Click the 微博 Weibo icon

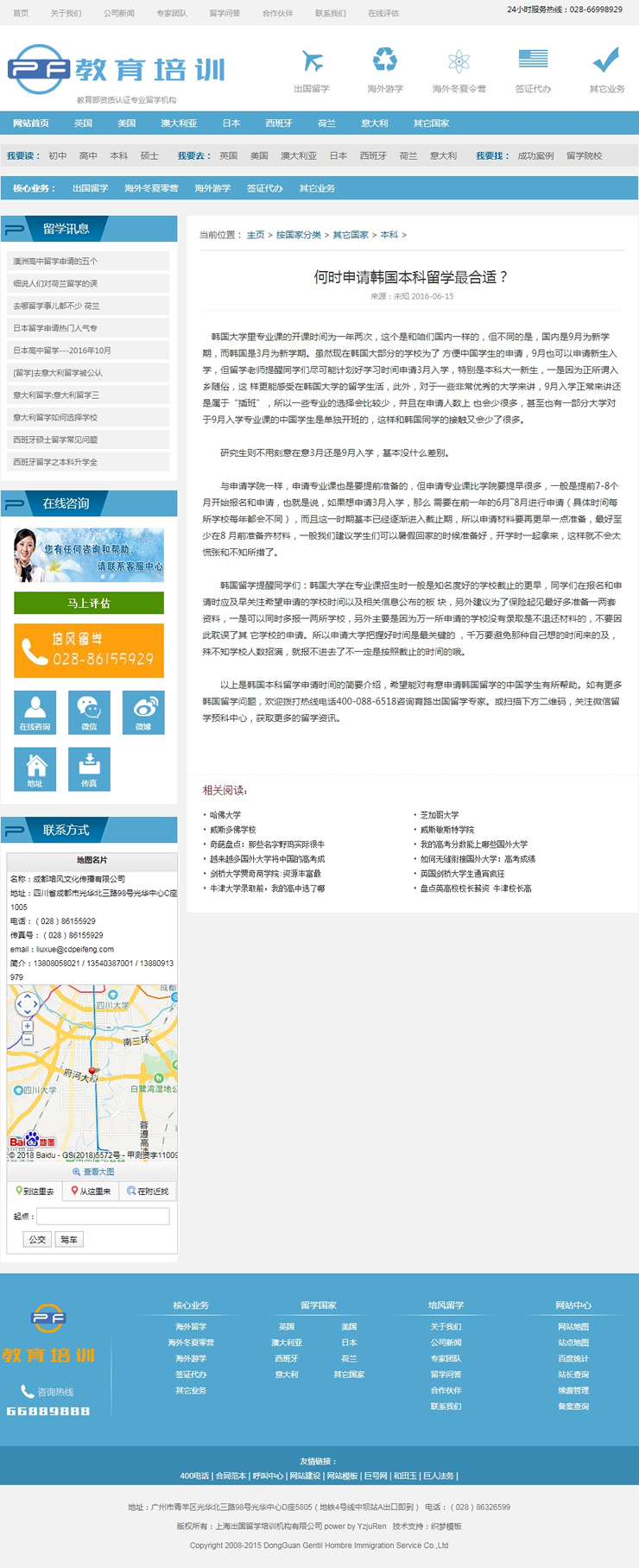143,711
